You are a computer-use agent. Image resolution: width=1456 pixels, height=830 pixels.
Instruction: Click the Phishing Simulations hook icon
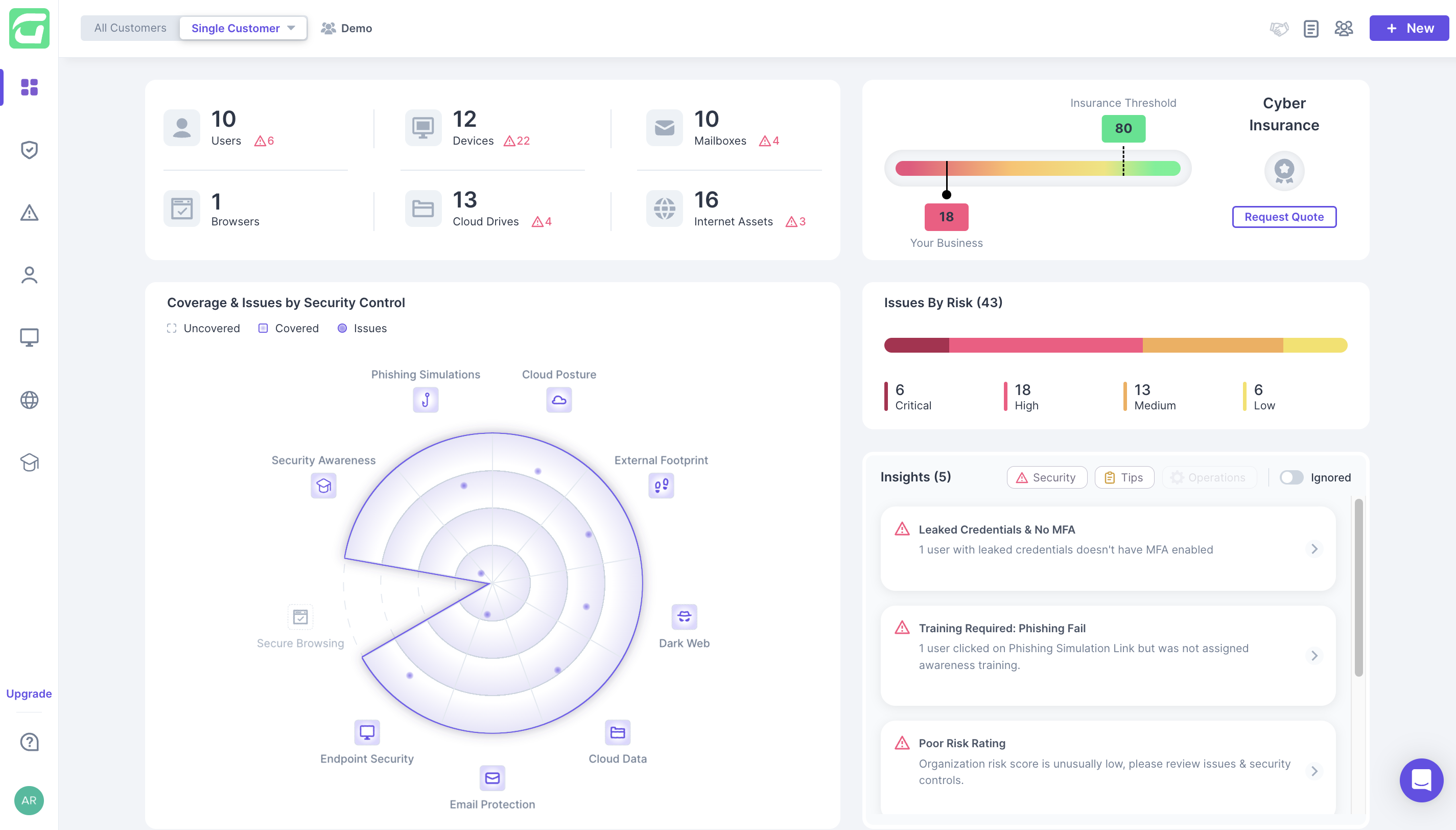pos(426,400)
